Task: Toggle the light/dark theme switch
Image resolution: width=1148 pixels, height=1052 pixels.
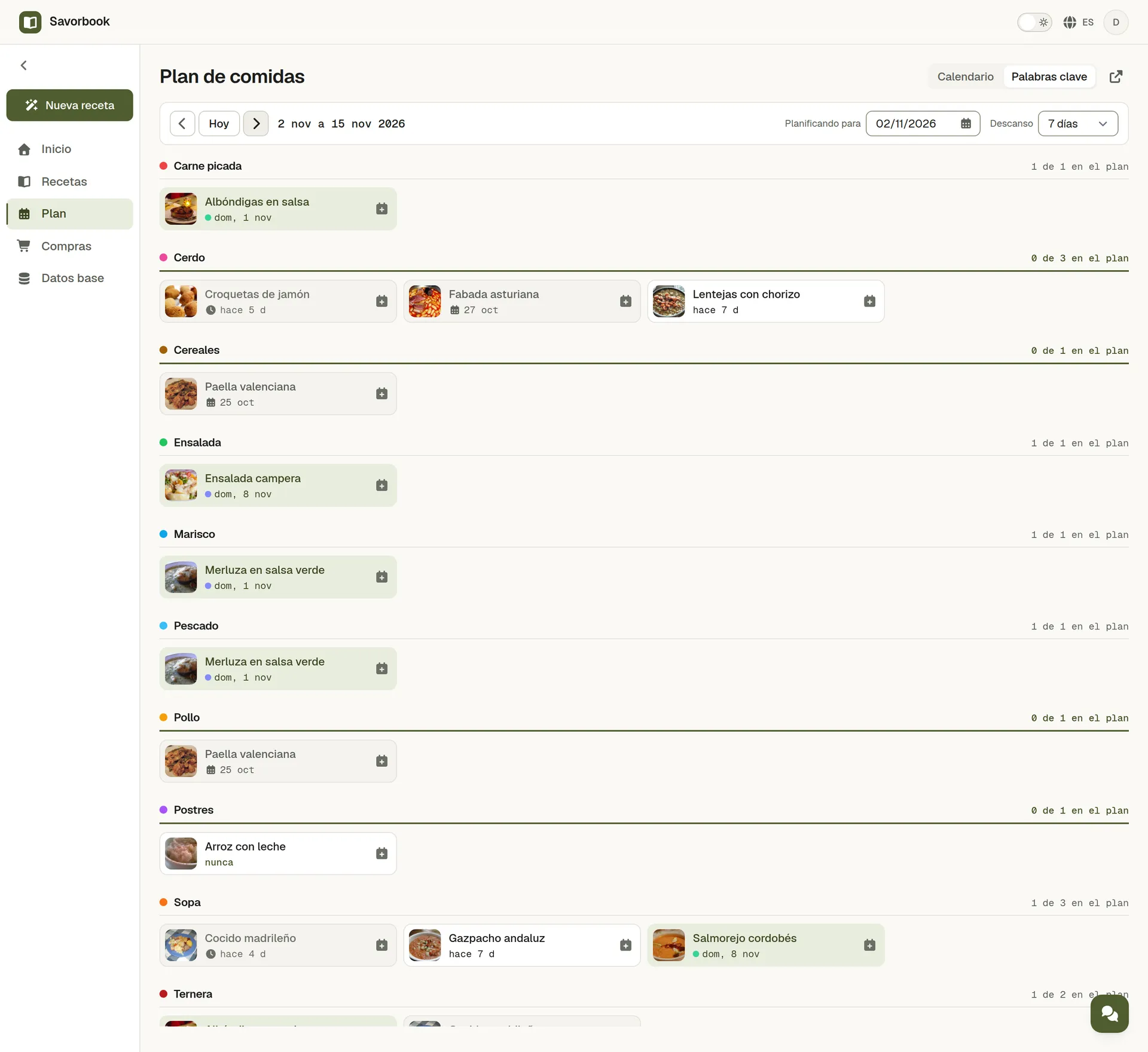Action: click(x=1034, y=22)
